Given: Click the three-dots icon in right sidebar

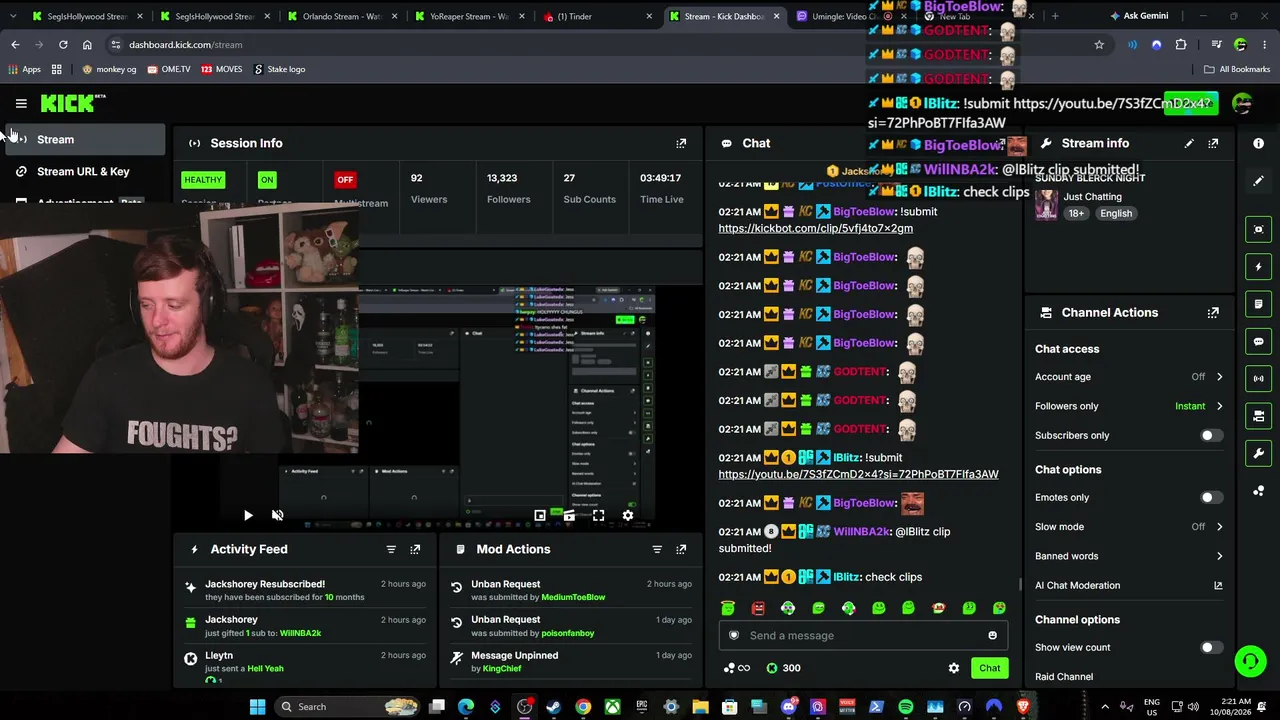Looking at the screenshot, I should [x=1259, y=491].
